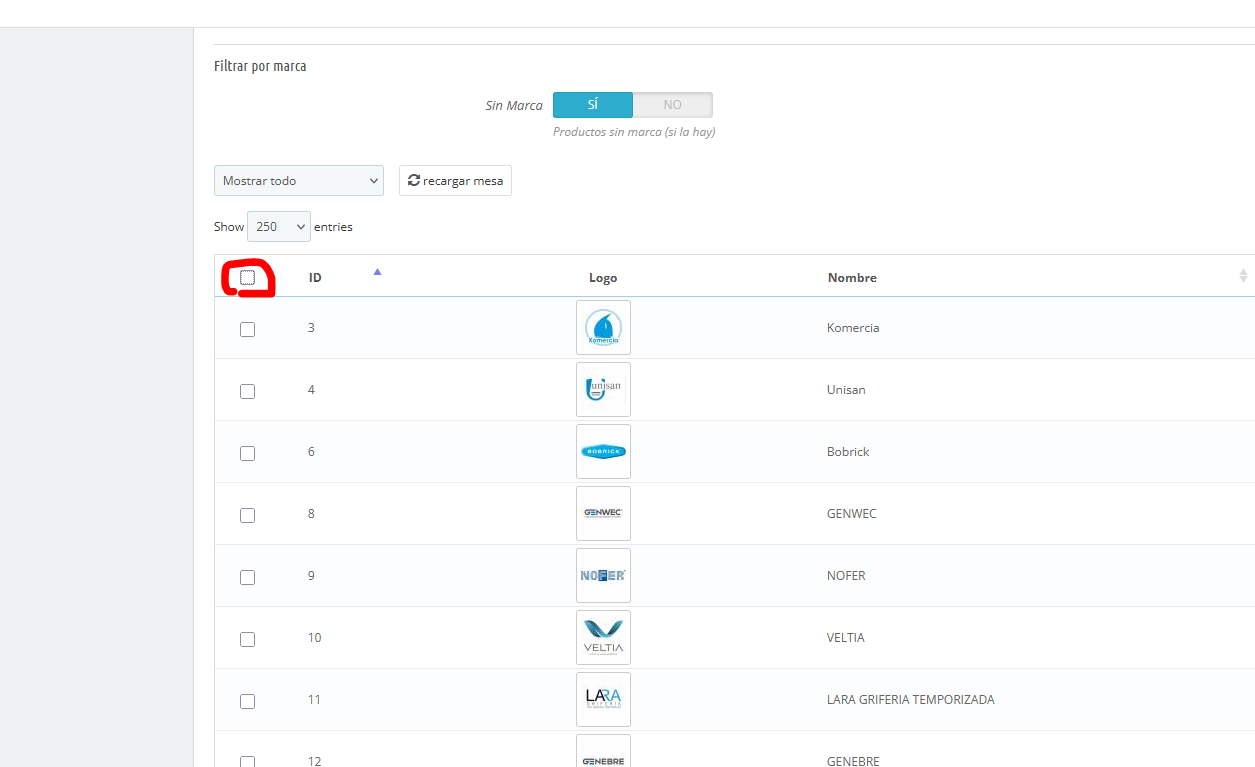Click the Logo column header

pyautogui.click(x=603, y=278)
